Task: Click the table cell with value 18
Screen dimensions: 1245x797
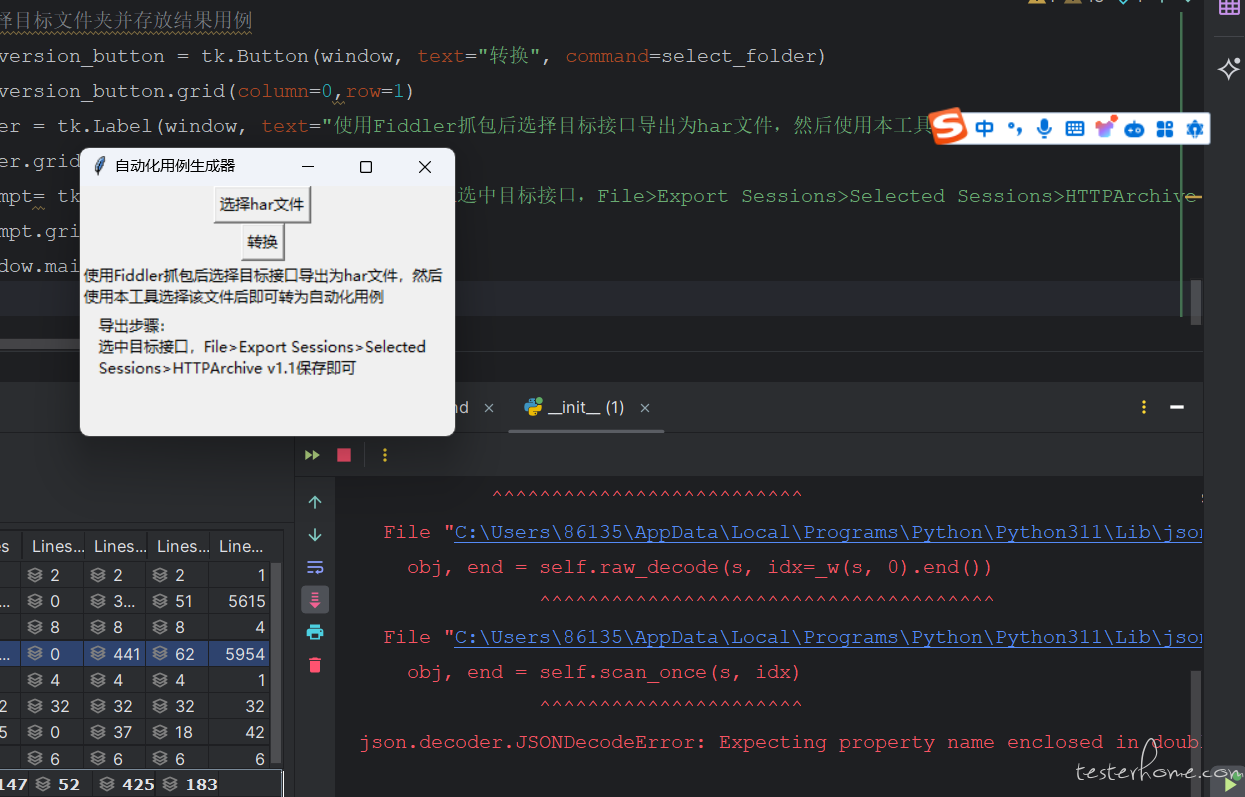Action: (178, 732)
